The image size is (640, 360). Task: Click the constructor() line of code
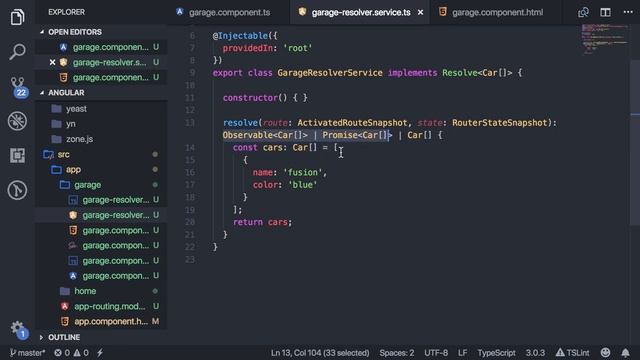[265, 98]
